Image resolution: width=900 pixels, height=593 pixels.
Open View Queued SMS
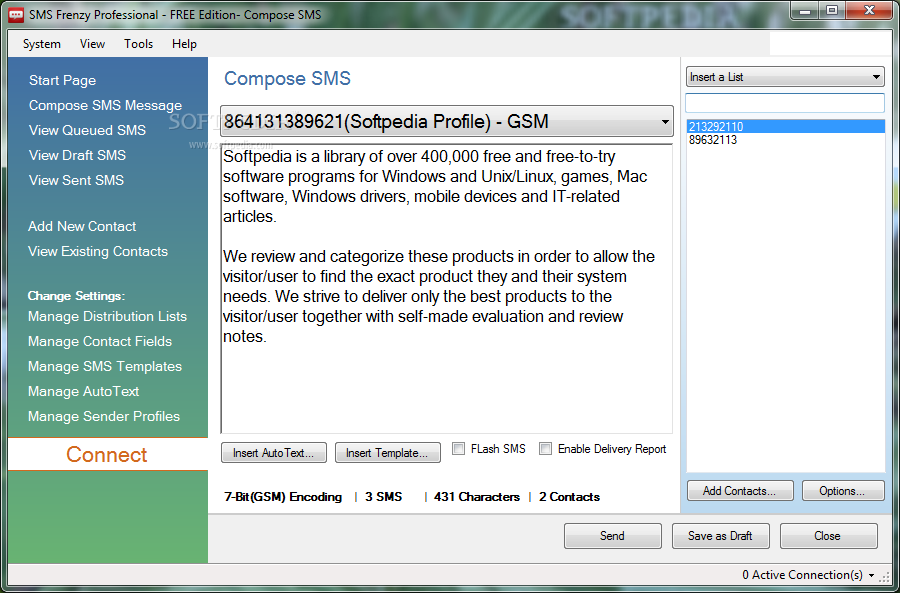pos(87,130)
